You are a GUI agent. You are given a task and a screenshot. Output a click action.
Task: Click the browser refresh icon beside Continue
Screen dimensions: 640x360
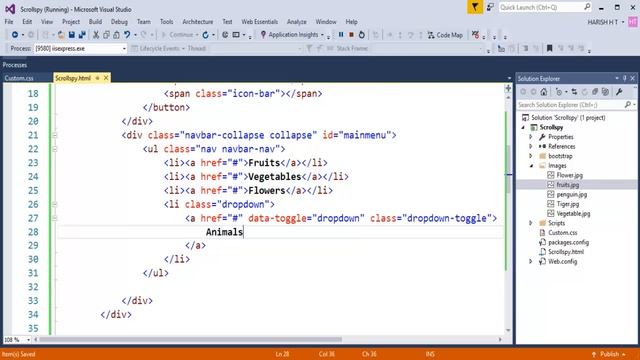tap(205, 35)
